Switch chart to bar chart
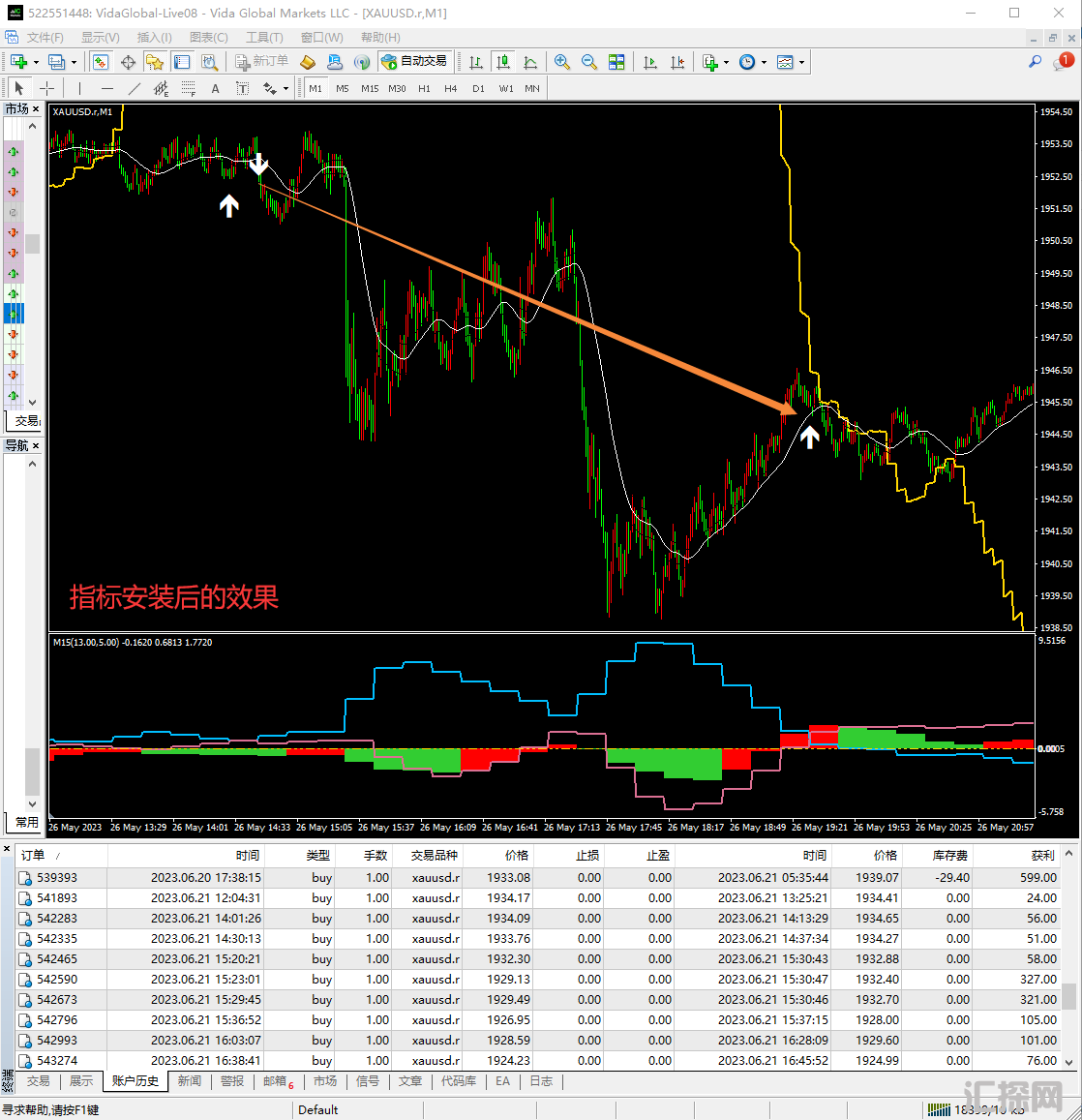The height and width of the screenshot is (1120, 1082). click(x=475, y=62)
